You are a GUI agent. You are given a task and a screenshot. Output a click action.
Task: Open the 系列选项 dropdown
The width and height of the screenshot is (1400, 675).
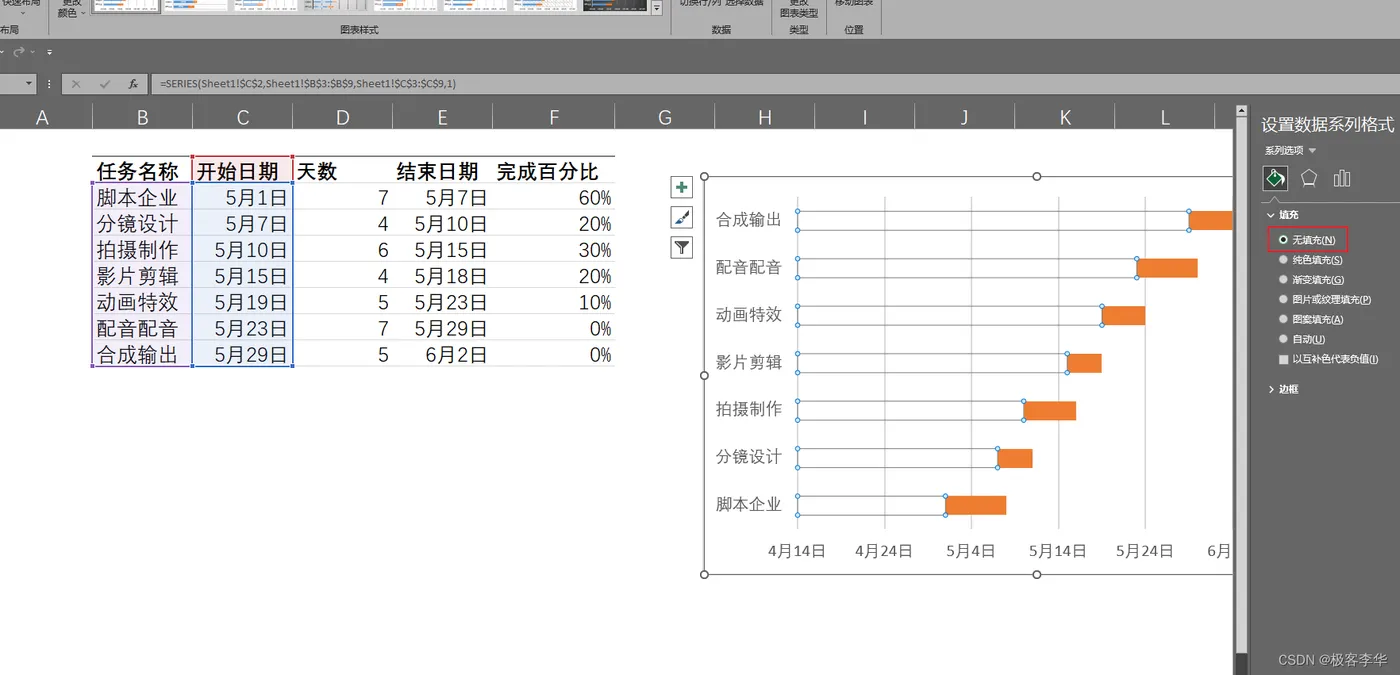point(1290,151)
